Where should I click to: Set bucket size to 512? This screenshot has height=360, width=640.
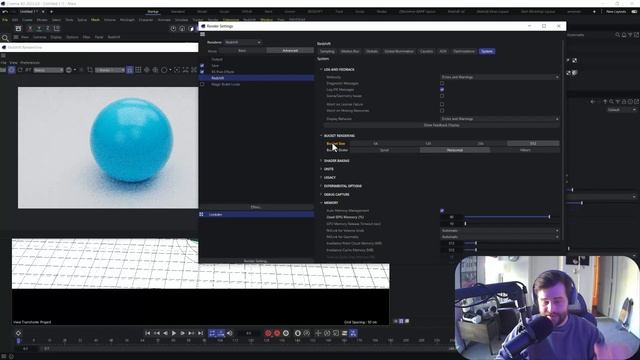click(533, 144)
